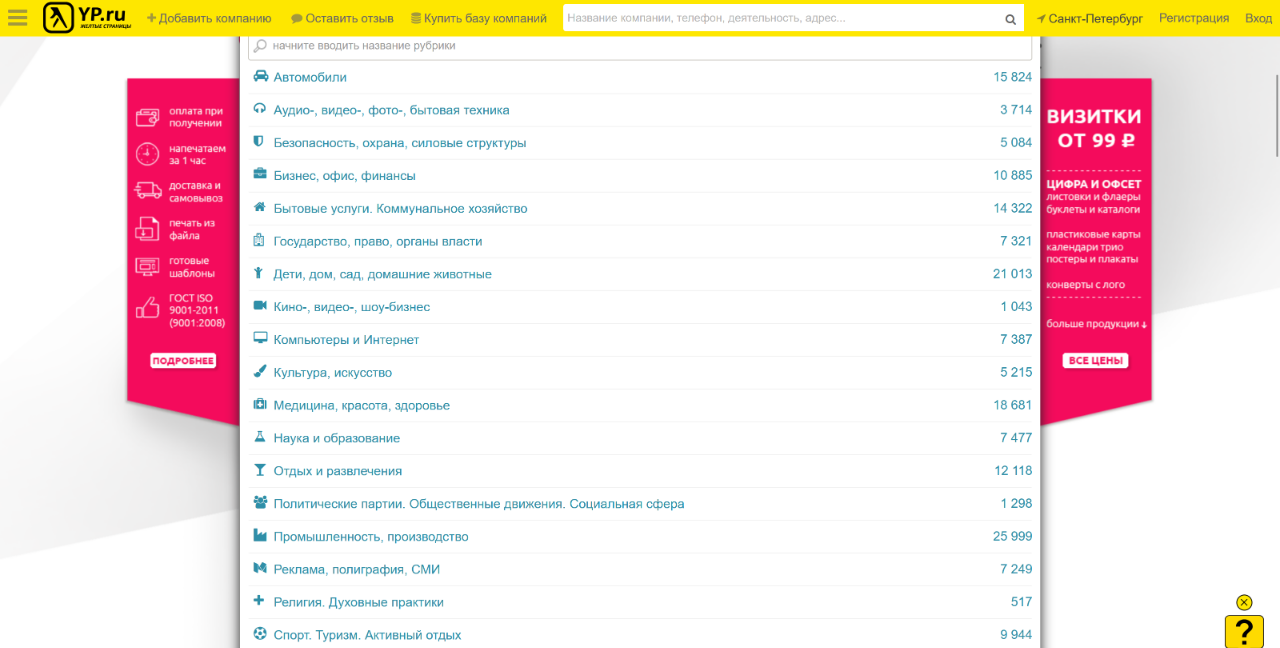Open the Автомобили category
Viewport: 1280px width, 648px height.
pos(310,77)
